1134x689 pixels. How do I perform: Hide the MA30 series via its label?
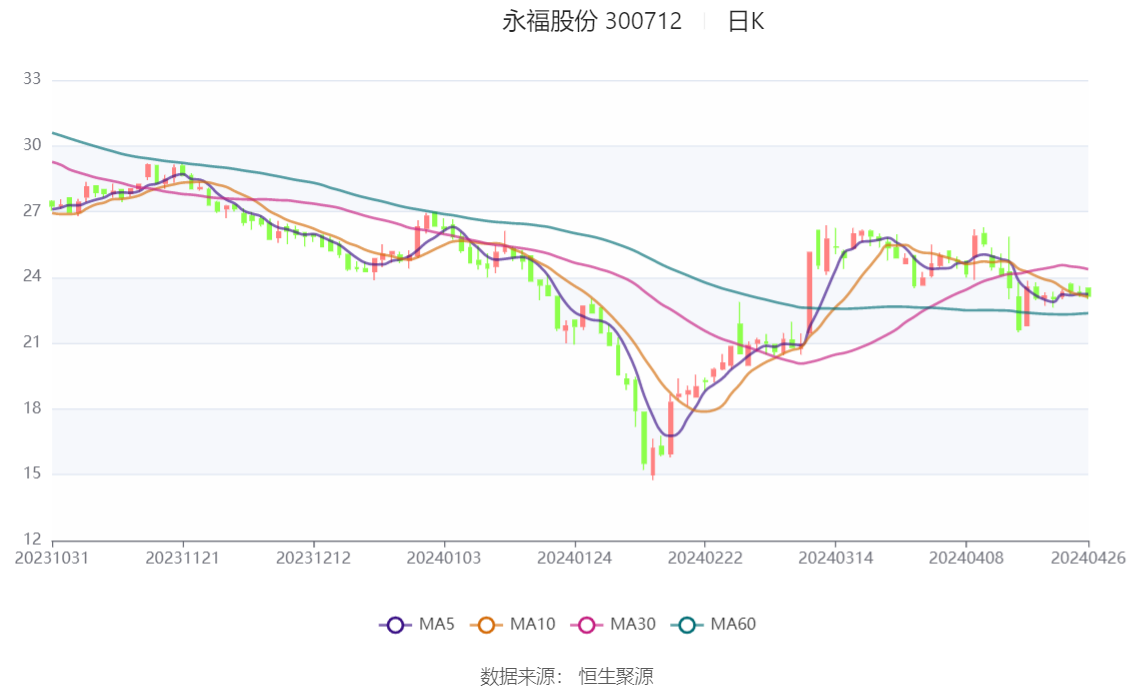633,625
